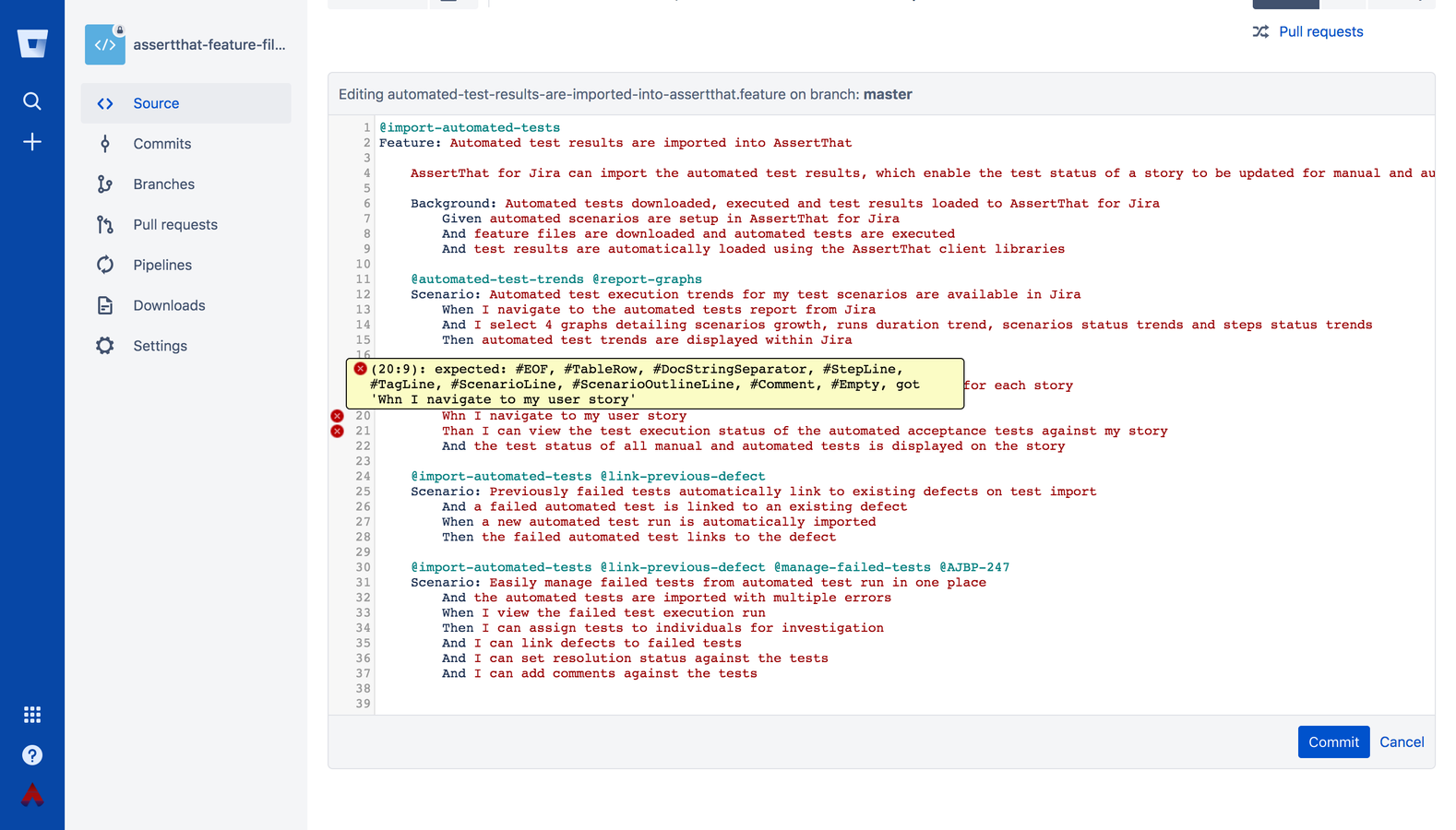
Task: Click line number 39 in the gutter
Action: (x=363, y=704)
